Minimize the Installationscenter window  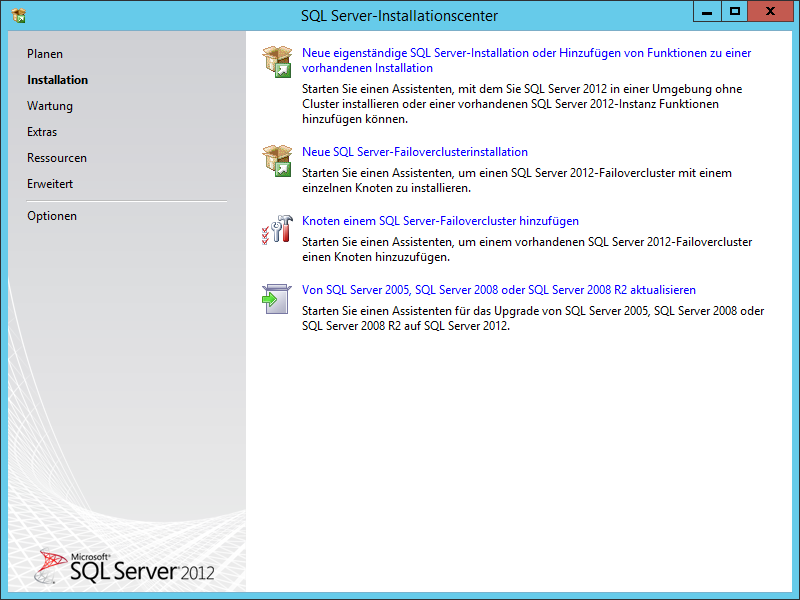[x=707, y=13]
